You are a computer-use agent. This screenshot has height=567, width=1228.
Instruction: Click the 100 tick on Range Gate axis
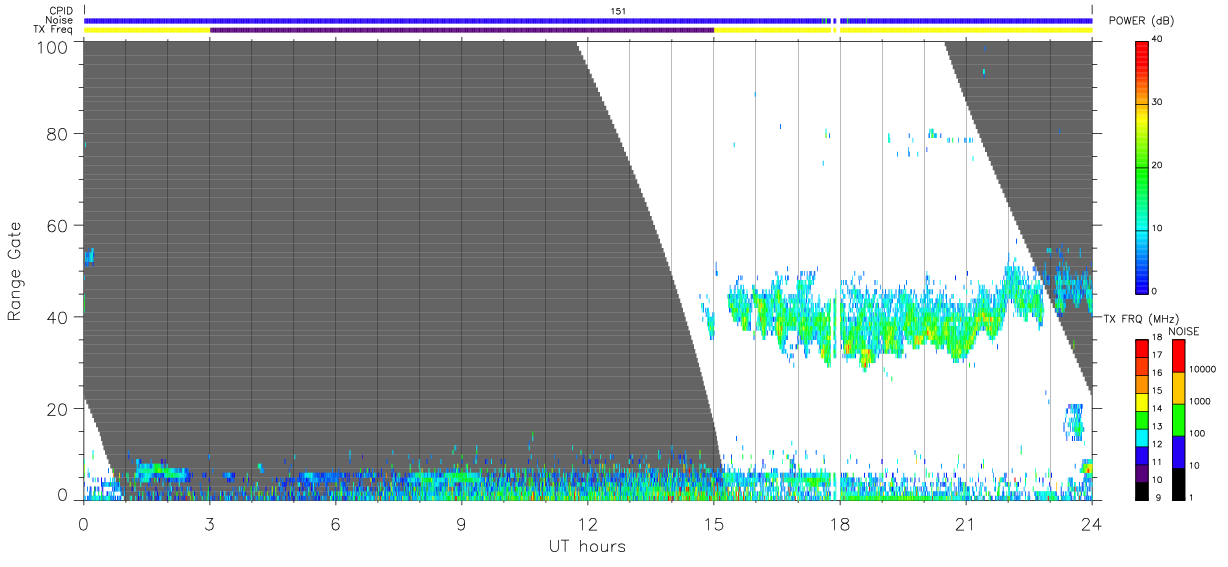tap(53, 46)
